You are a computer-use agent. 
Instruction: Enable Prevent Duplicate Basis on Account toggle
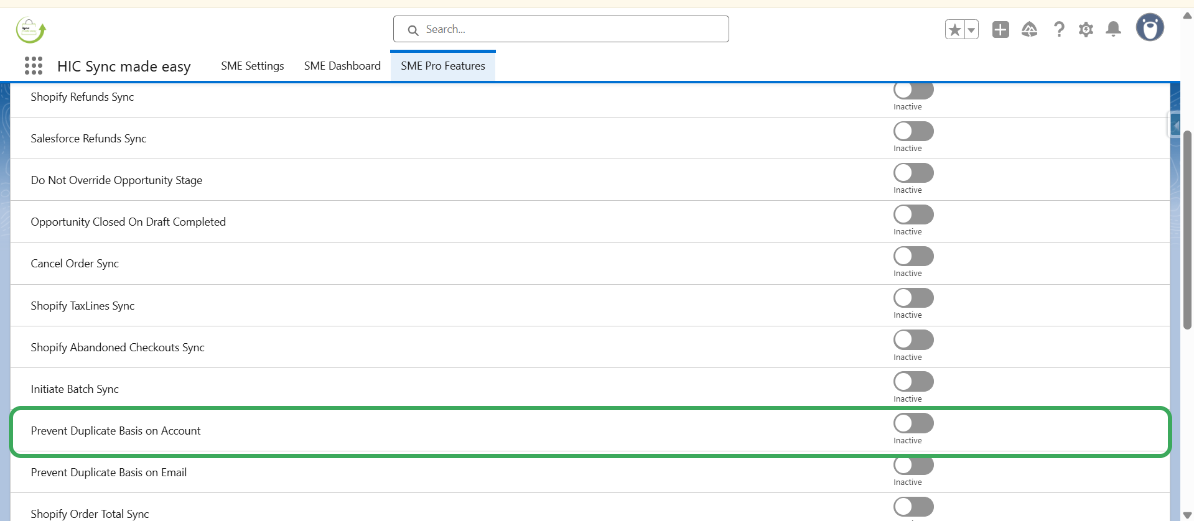(x=913, y=423)
